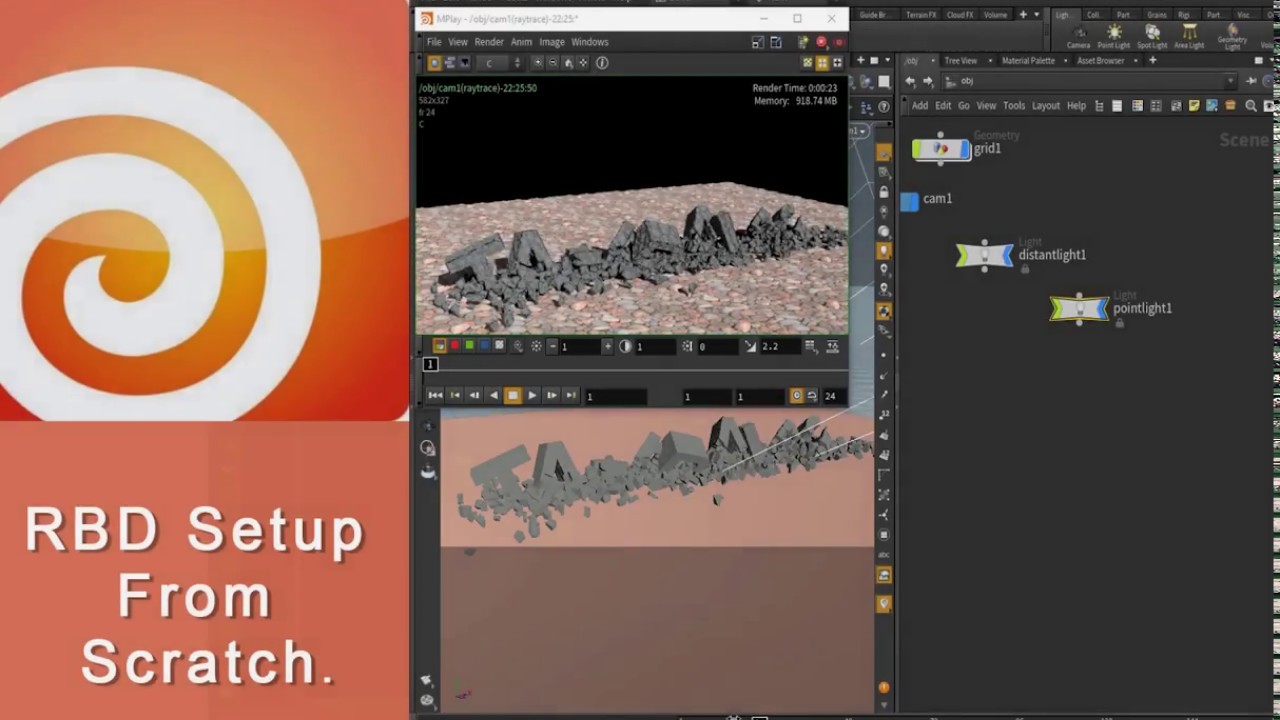1280x720 pixels.
Task: Open the Anim menu in MPlay
Action: coord(521,42)
